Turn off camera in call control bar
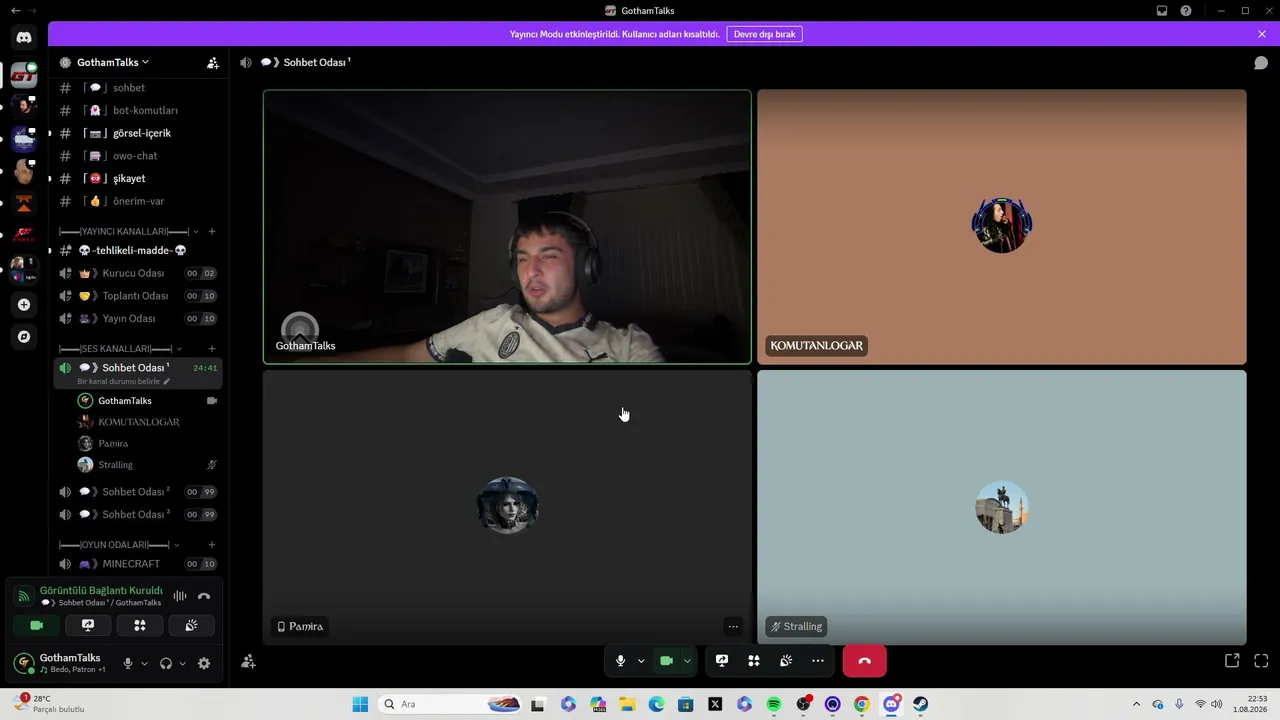The width and height of the screenshot is (1280, 720). click(667, 660)
